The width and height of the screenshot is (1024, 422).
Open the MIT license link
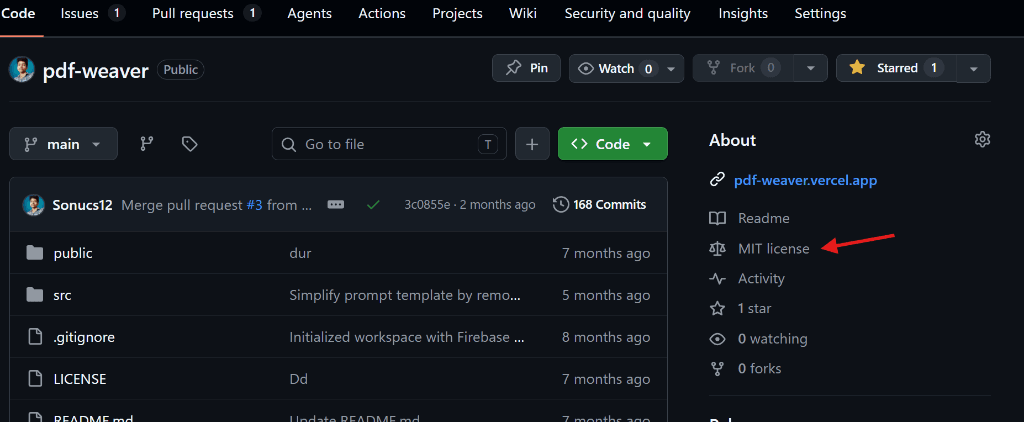click(773, 248)
